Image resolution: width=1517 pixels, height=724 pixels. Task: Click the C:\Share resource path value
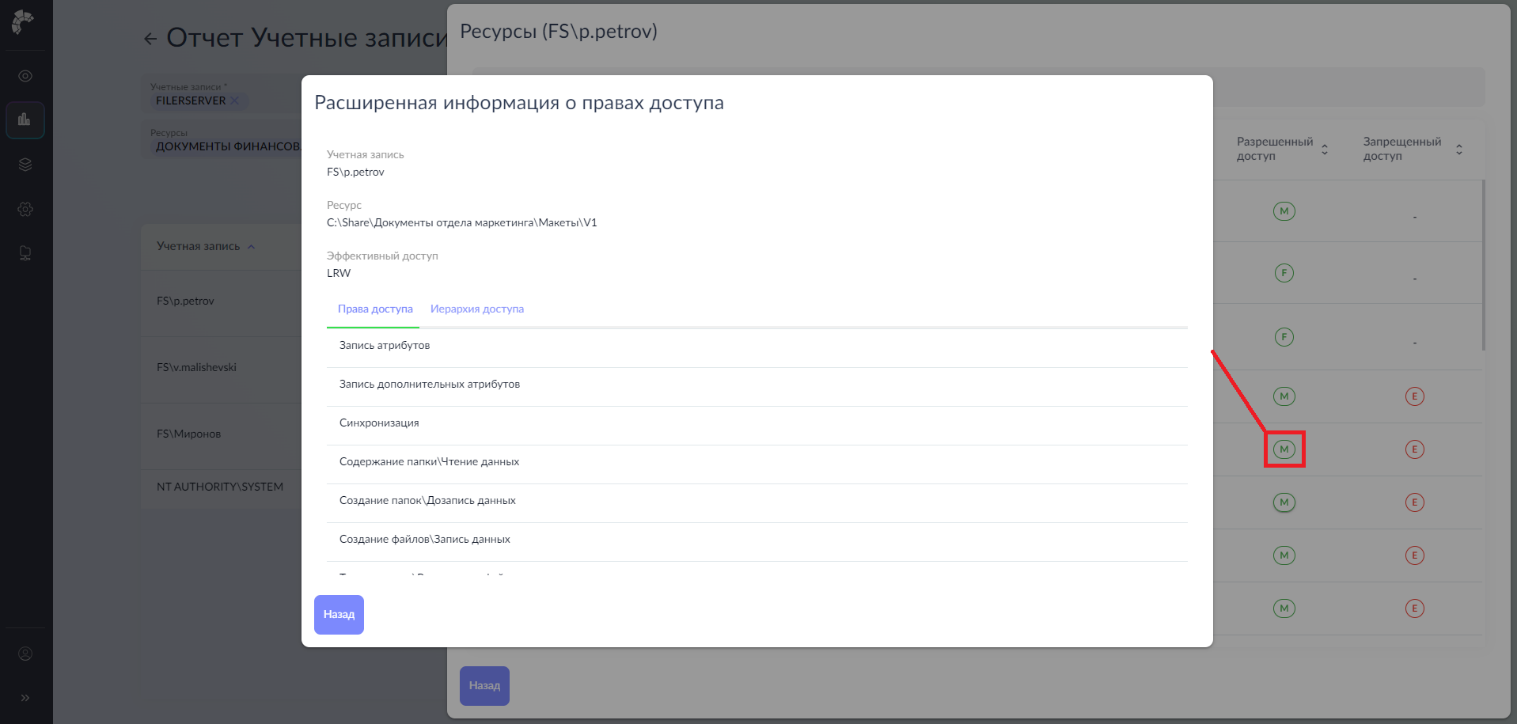pos(462,222)
